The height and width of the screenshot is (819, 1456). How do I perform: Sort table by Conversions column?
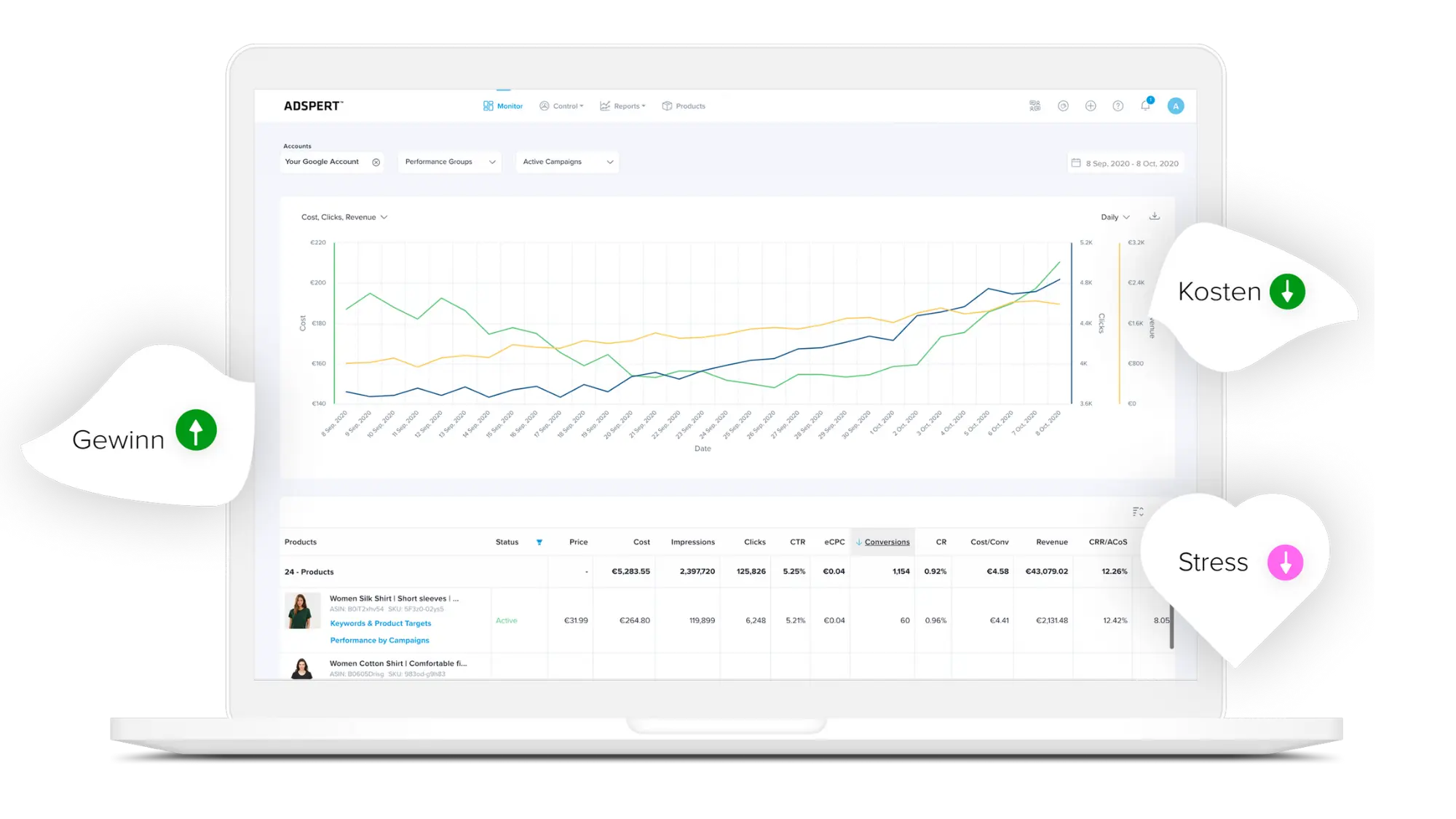[886, 542]
